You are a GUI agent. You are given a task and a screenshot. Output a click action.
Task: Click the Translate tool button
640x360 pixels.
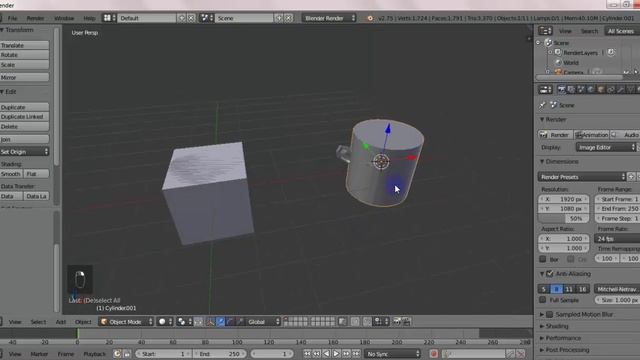pyautogui.click(x=24, y=45)
